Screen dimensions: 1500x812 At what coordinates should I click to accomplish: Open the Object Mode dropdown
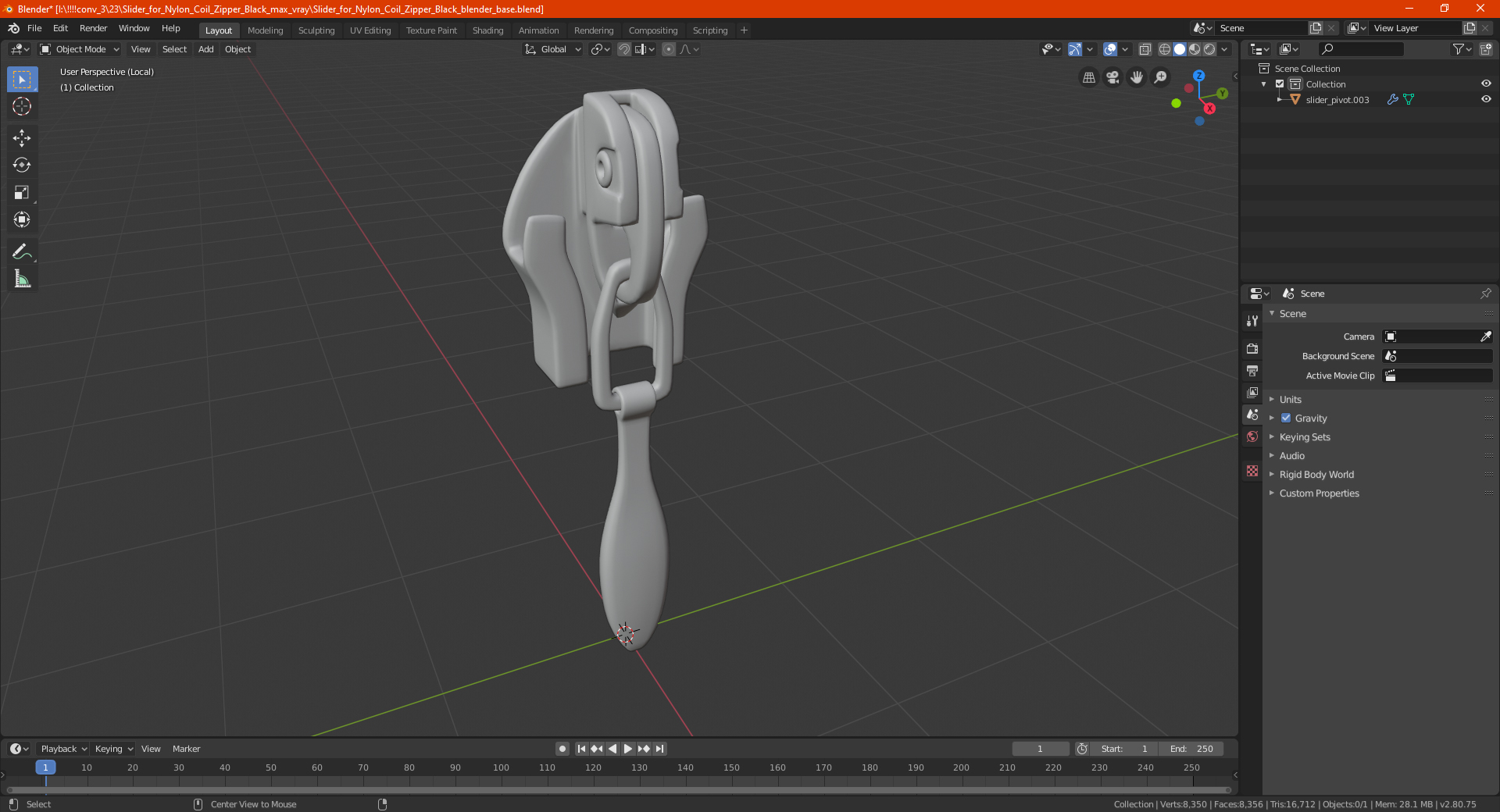80,49
